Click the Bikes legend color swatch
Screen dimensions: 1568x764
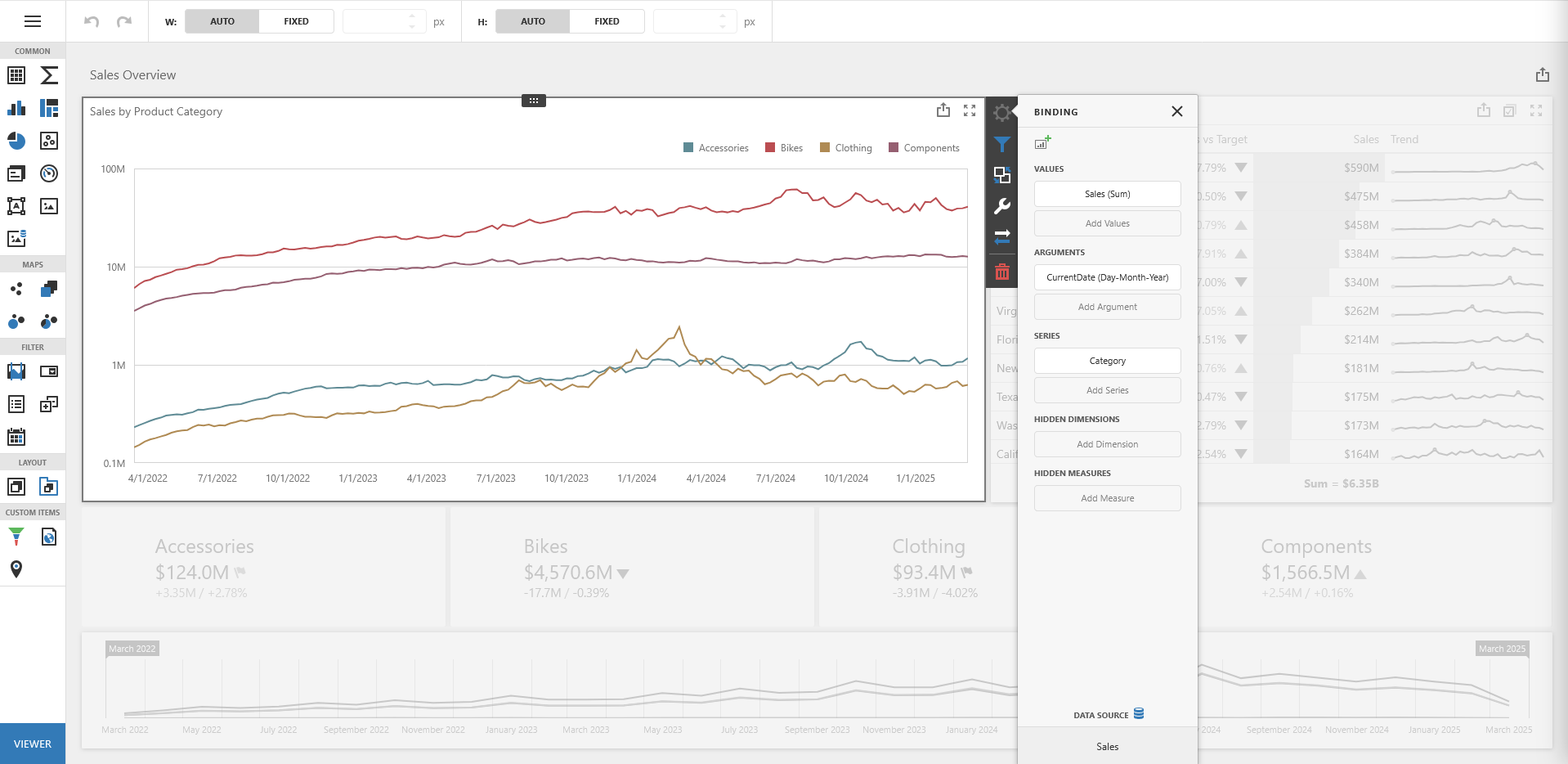(770, 148)
